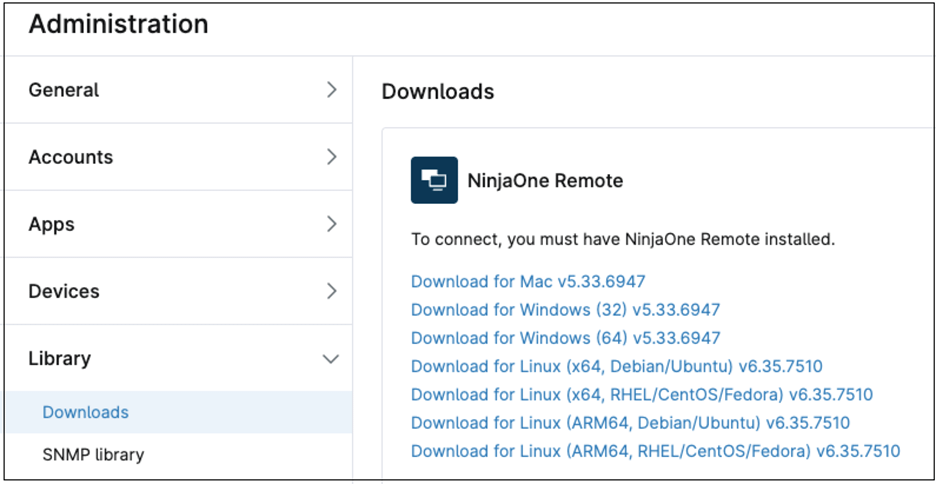936x484 pixels.
Task: Expand the General section chevron
Action: point(331,90)
